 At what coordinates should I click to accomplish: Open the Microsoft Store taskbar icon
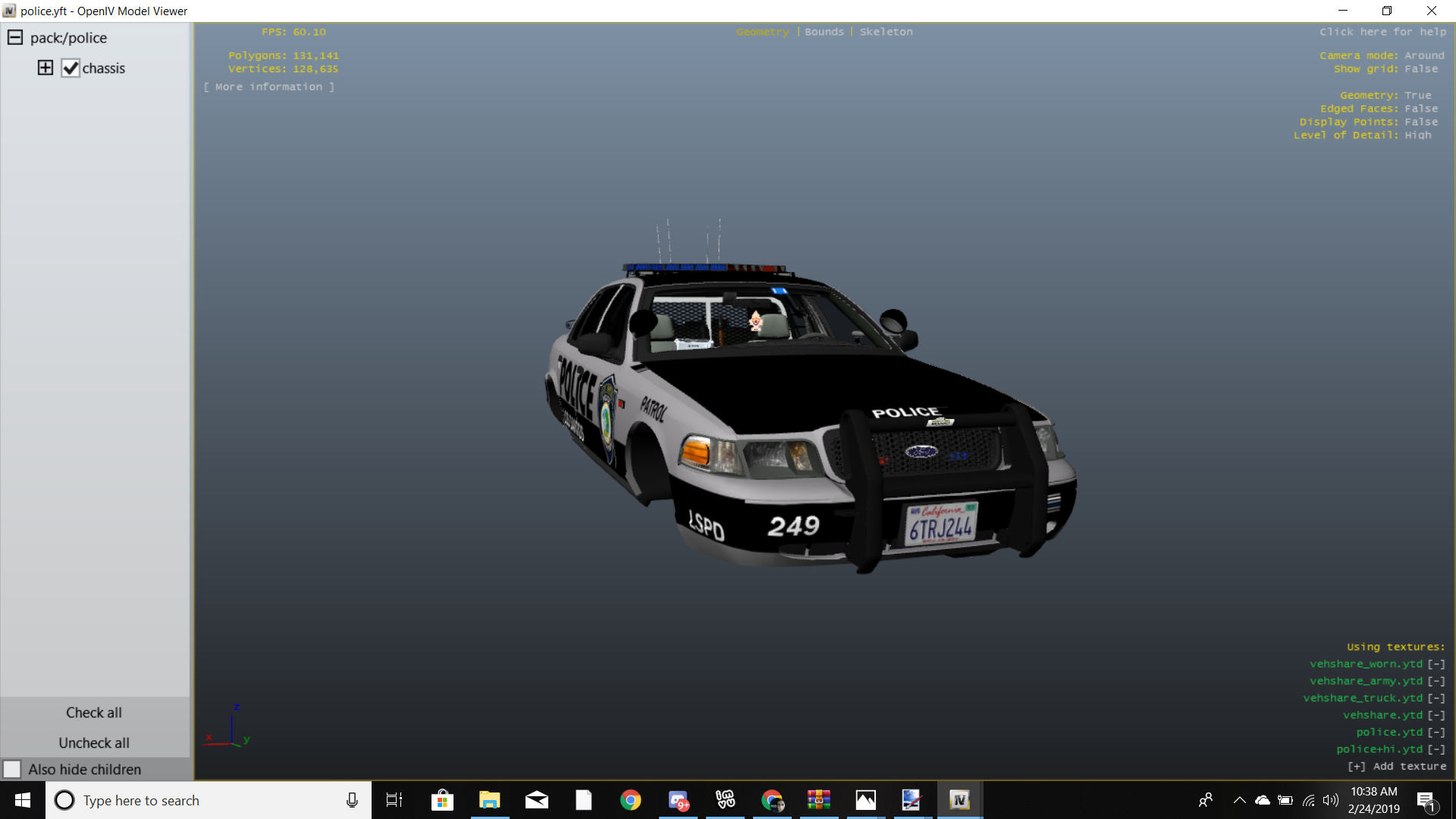tap(442, 800)
